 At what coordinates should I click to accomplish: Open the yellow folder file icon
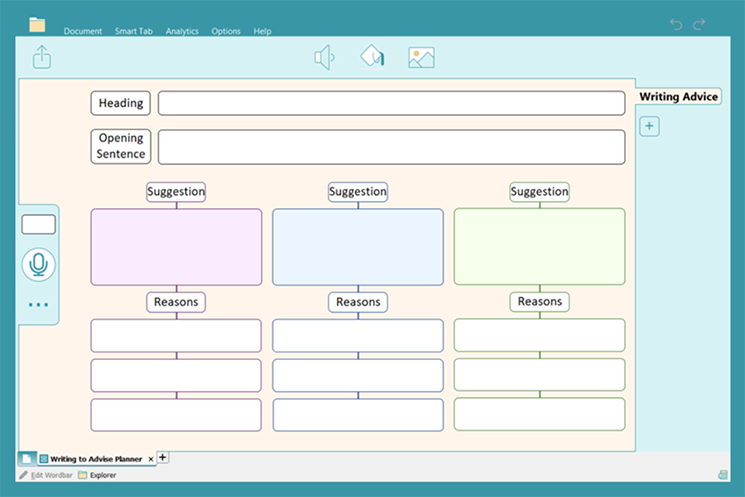click(x=37, y=25)
